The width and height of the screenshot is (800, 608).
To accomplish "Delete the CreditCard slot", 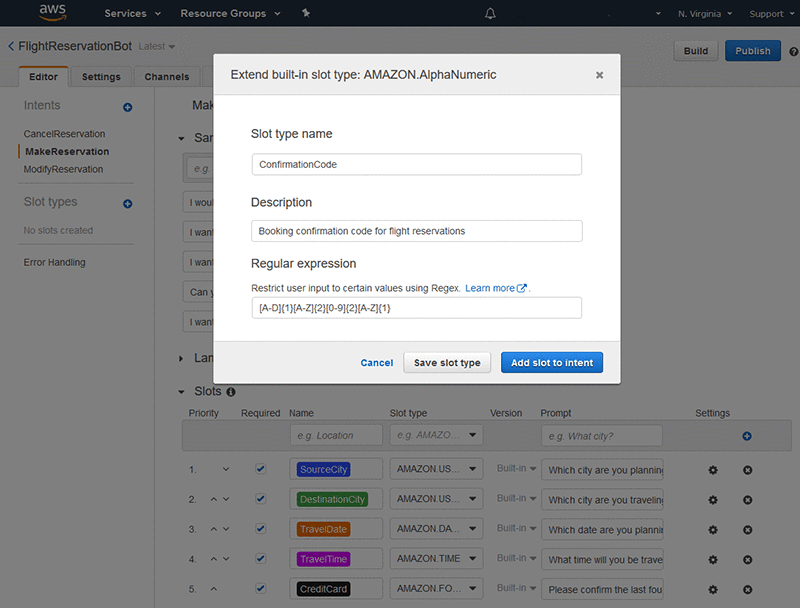I will [747, 590].
